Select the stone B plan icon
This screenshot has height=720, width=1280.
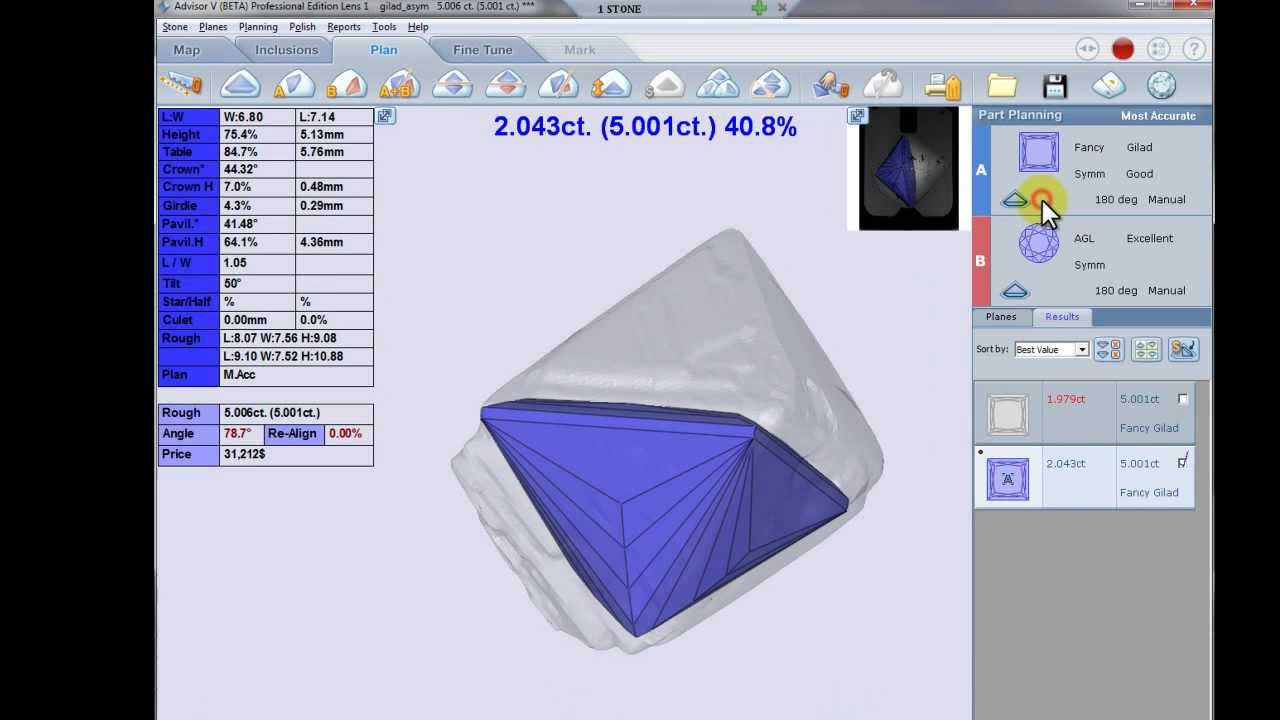point(346,85)
